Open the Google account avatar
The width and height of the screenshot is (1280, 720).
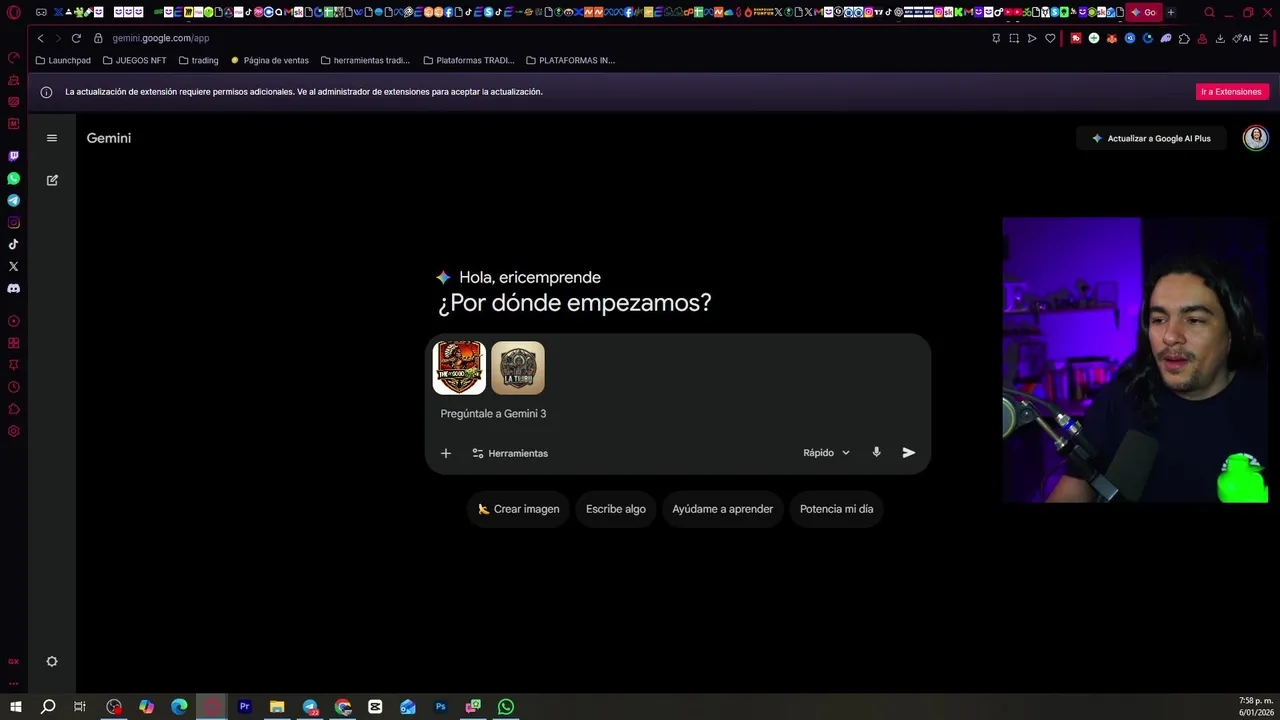click(x=1255, y=138)
